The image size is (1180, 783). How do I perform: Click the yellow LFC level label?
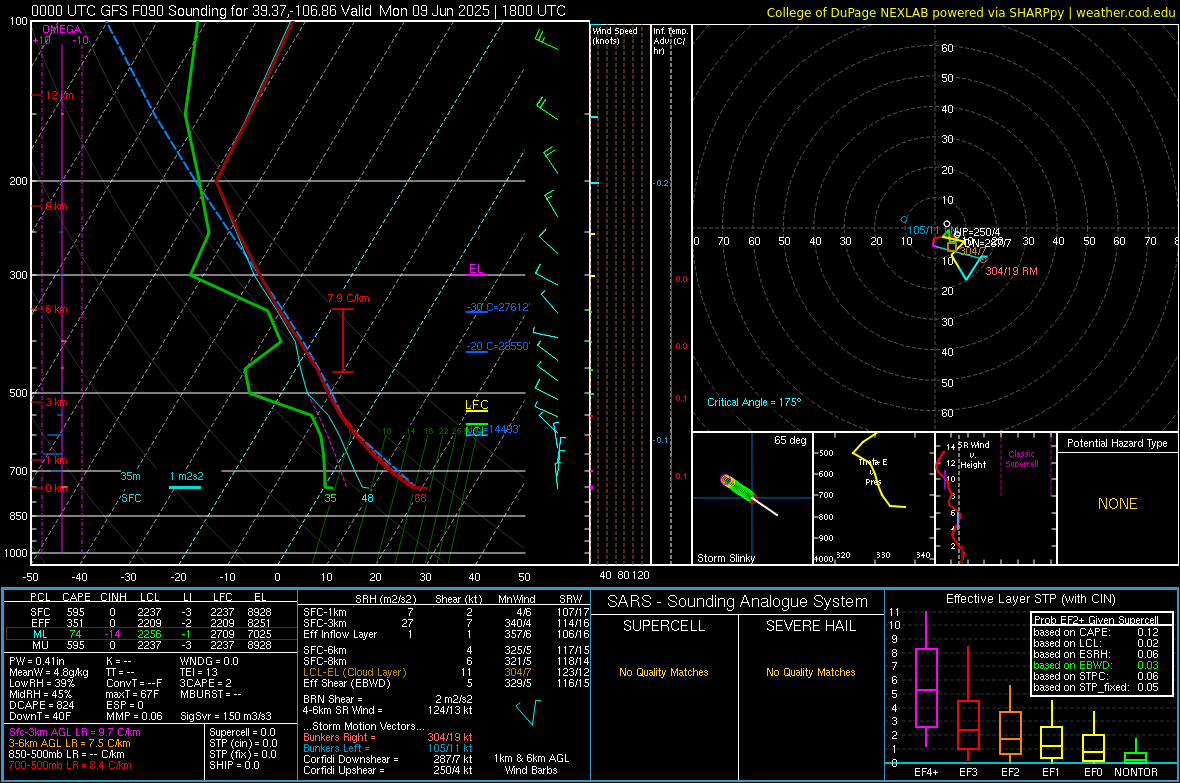[x=476, y=405]
